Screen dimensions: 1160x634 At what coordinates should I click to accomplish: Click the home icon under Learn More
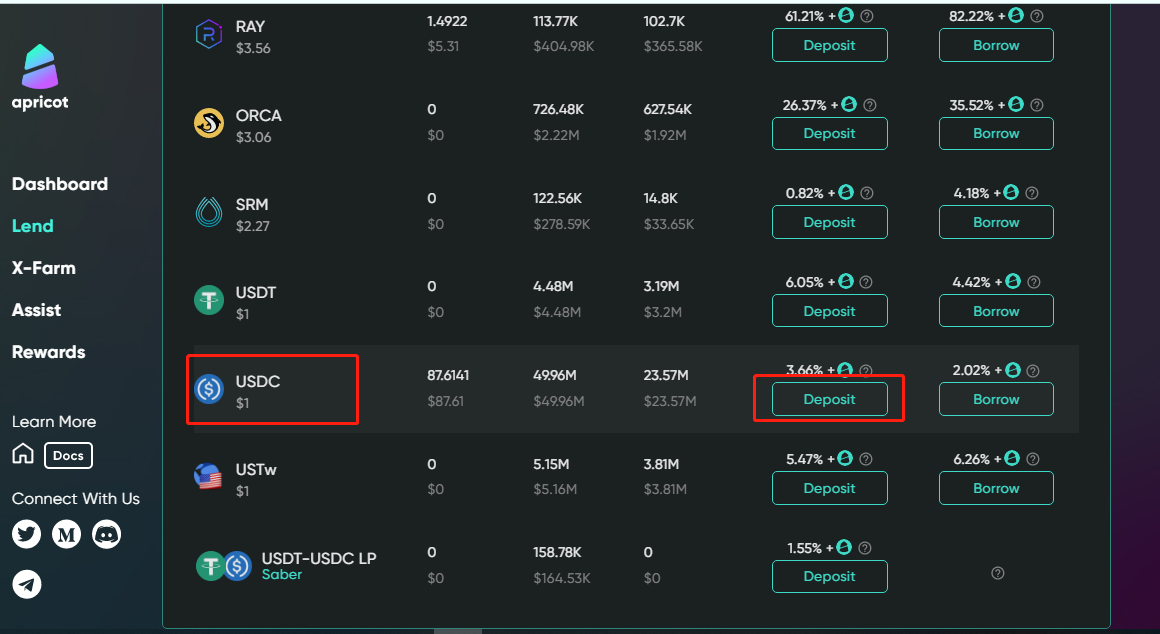pos(23,455)
